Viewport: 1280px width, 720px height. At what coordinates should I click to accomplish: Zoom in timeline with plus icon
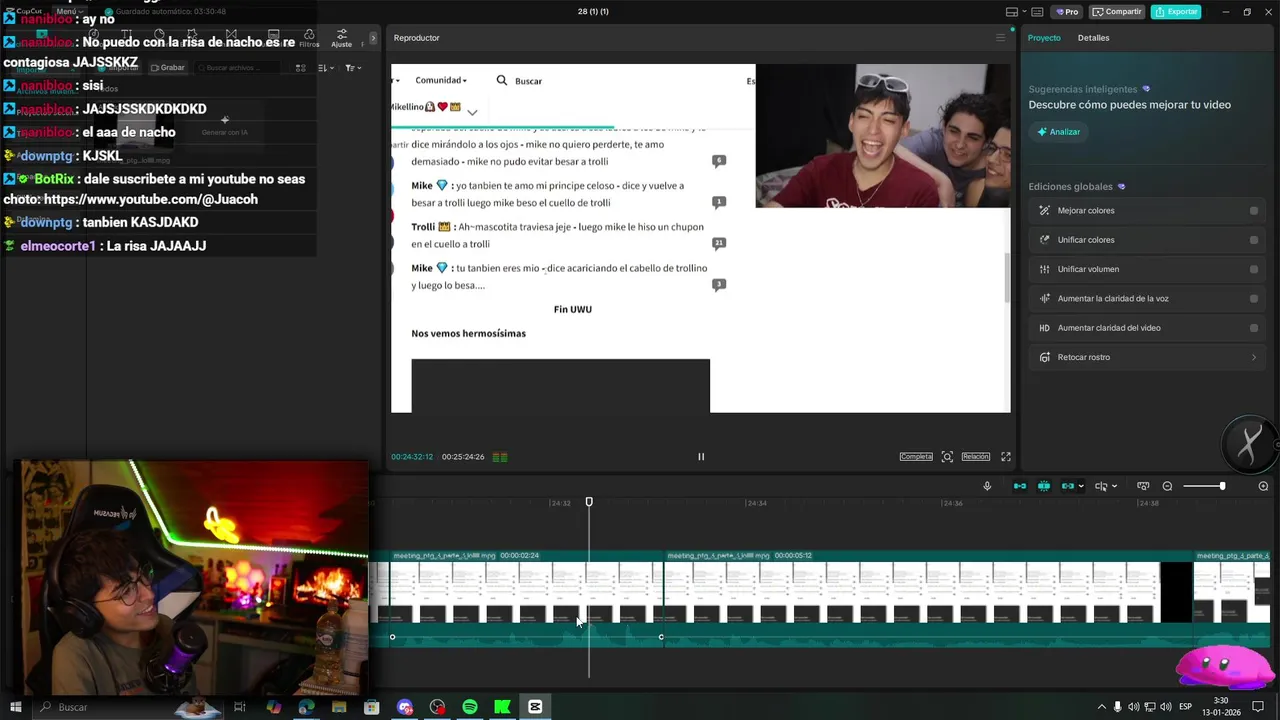pos(1264,486)
